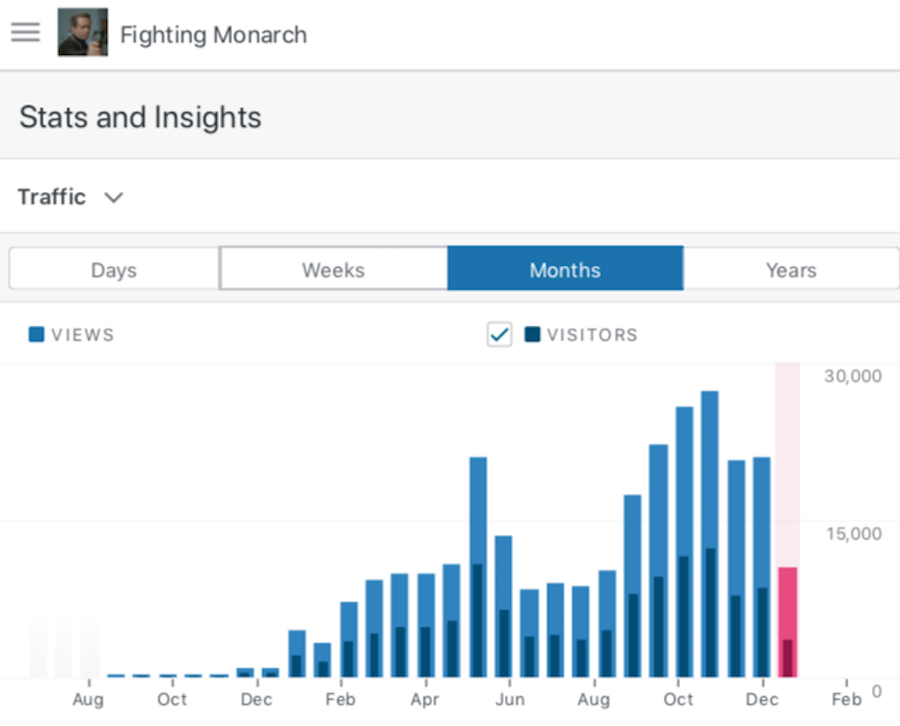900x726 pixels.
Task: Click the Fighting Monarch site avatar
Action: [83, 32]
